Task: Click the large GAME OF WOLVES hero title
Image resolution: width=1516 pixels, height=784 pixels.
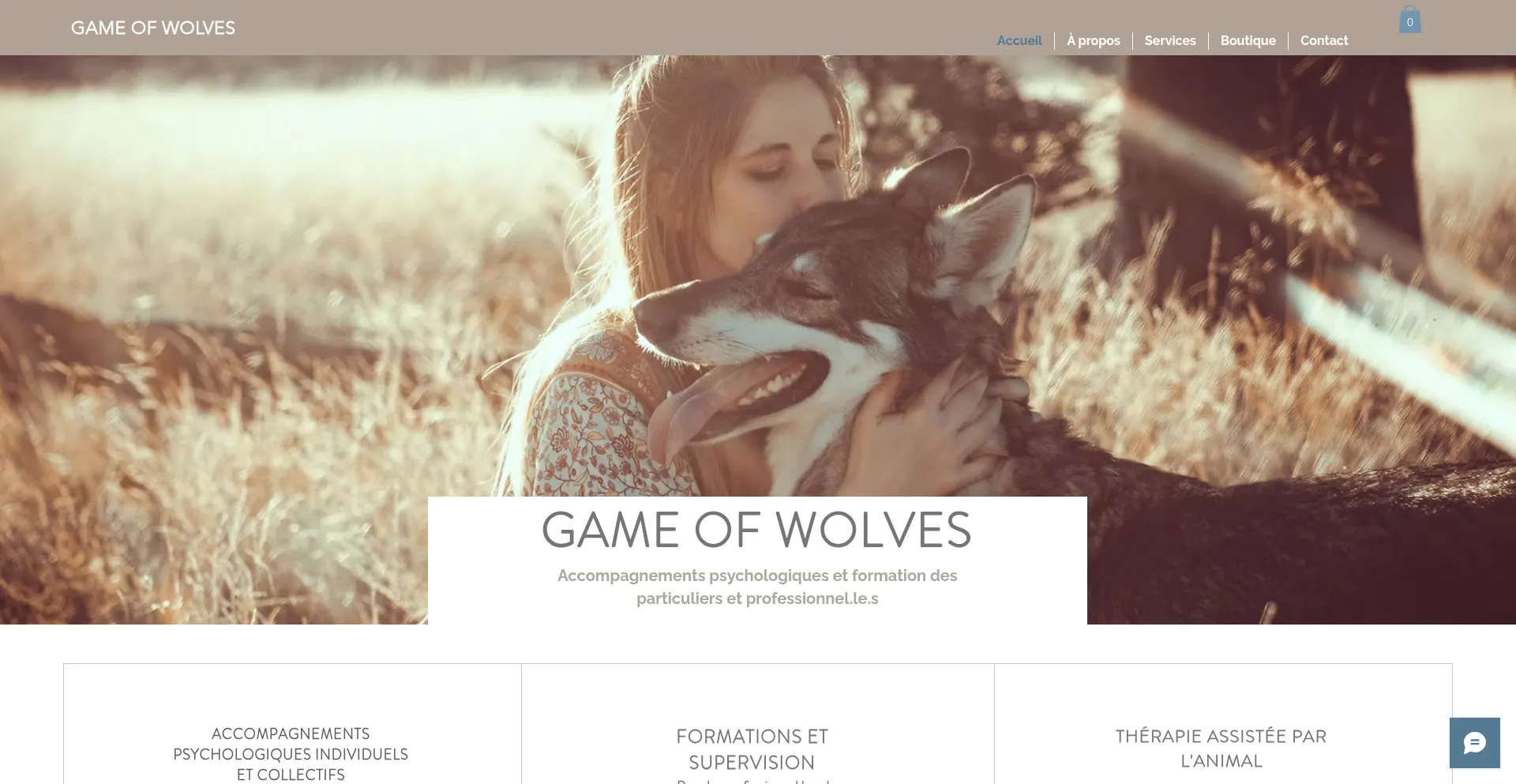Action: (756, 530)
